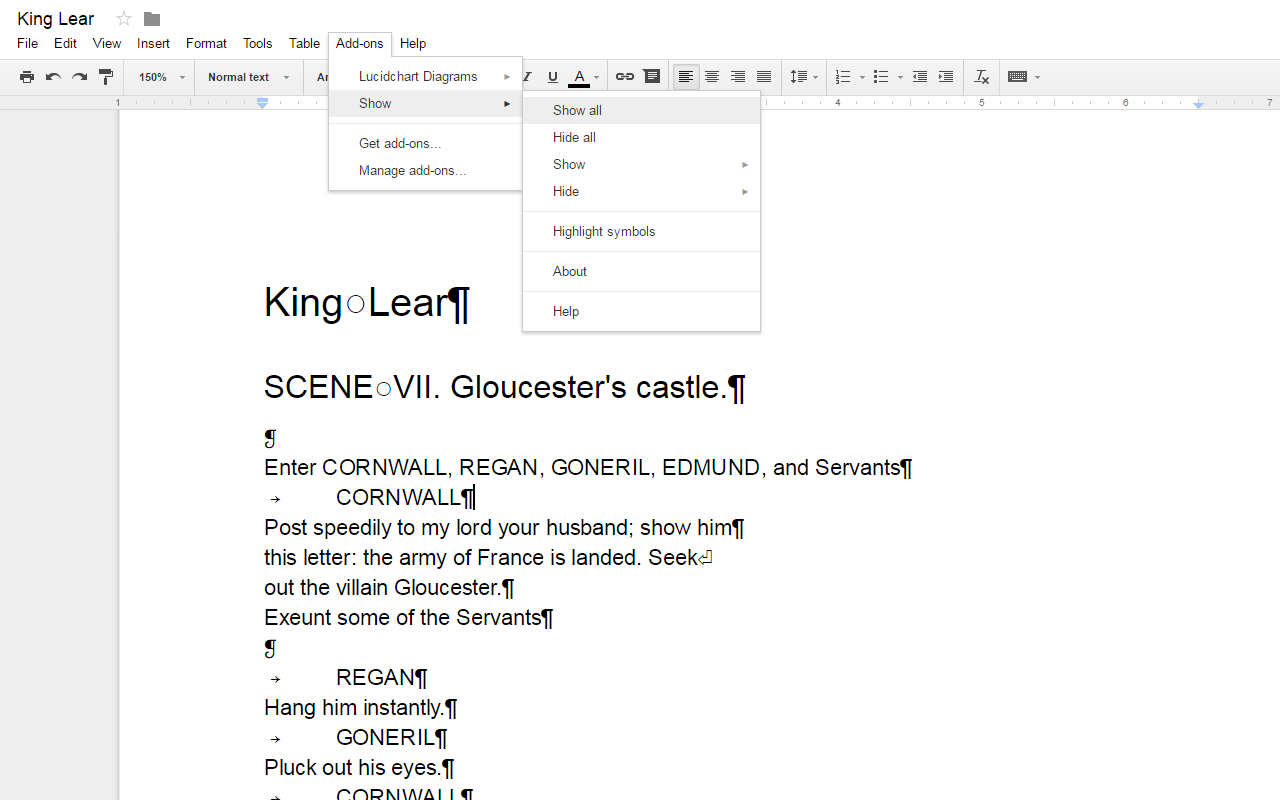Click the line "Hang him instantly."
The image size is (1280, 800).
361,708
